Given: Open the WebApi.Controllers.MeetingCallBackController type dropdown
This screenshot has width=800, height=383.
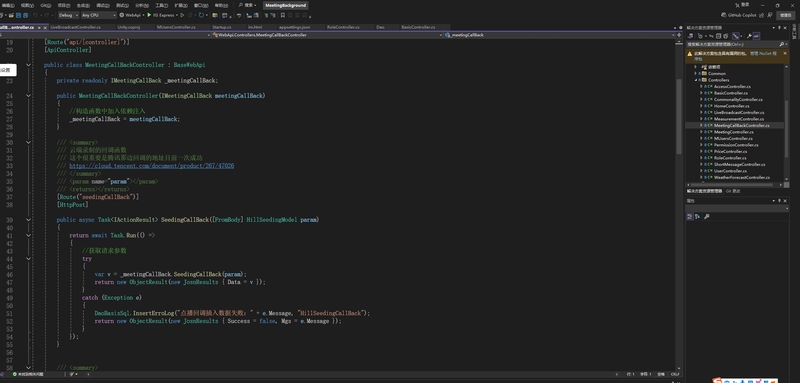Looking at the screenshot, I should pyautogui.click(x=327, y=35).
